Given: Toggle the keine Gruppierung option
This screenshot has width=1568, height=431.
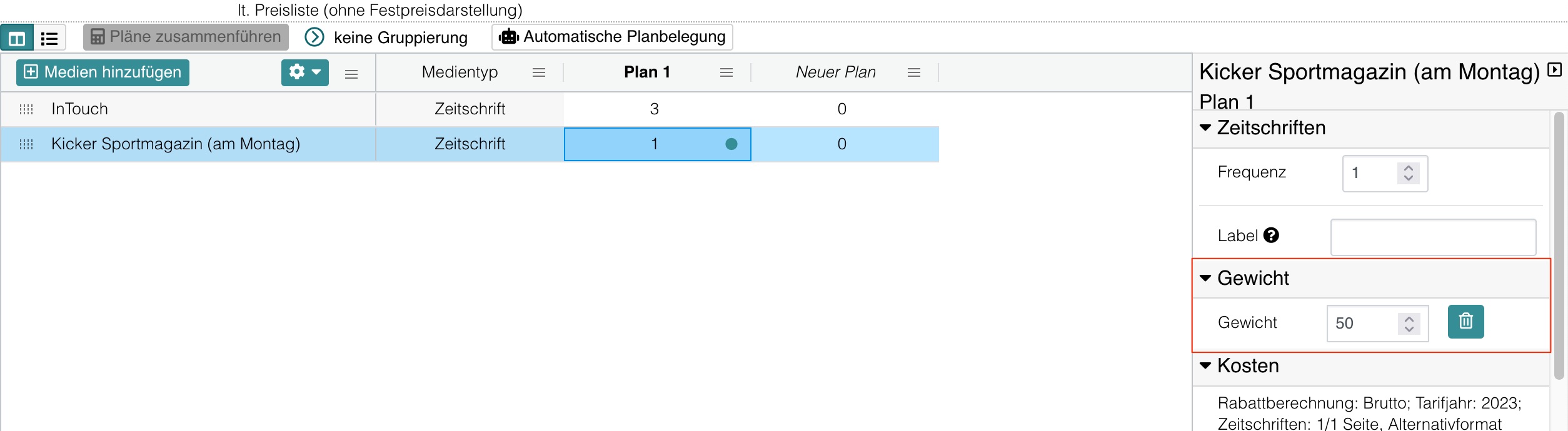Looking at the screenshot, I should (x=314, y=37).
